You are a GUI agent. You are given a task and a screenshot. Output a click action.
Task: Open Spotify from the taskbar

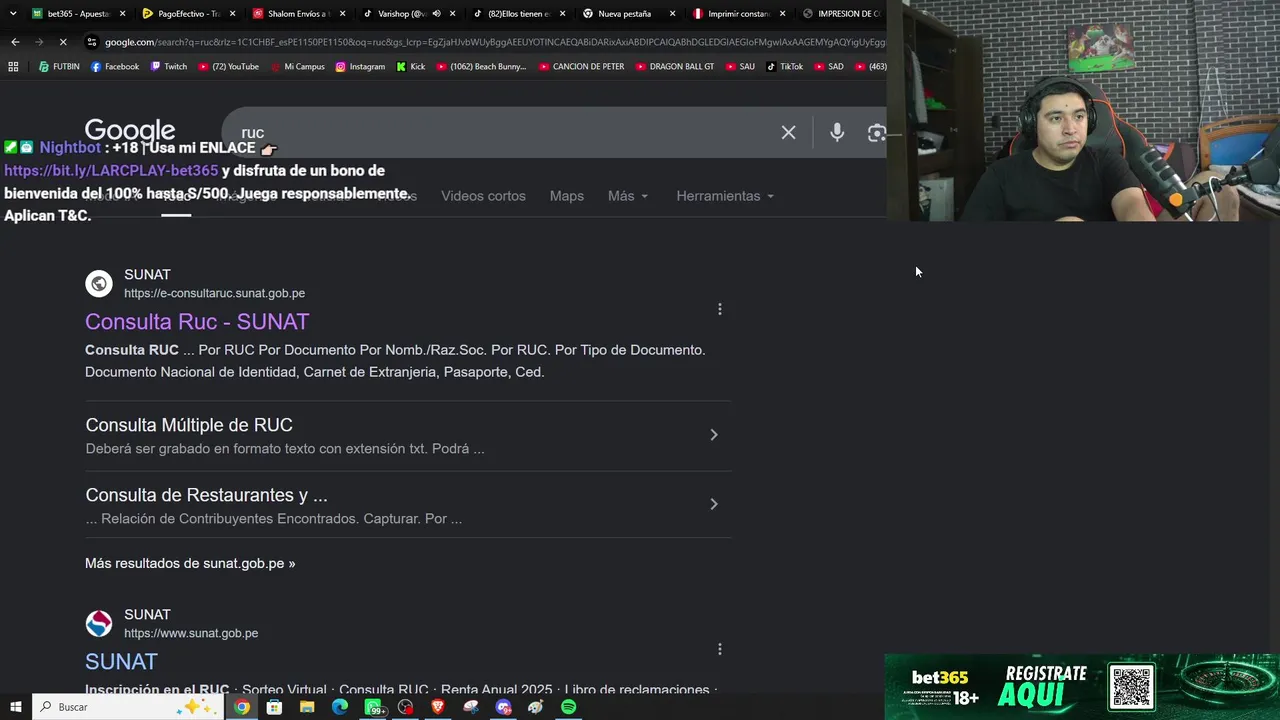point(568,707)
